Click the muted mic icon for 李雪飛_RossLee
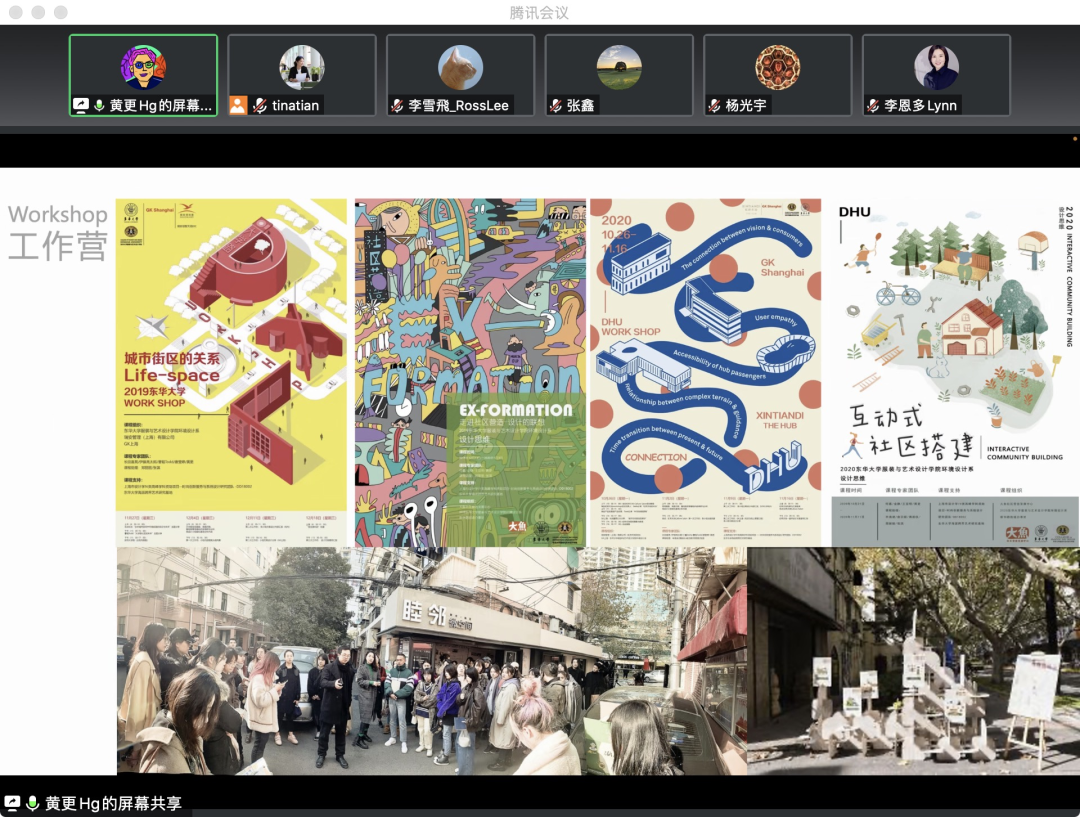 pos(398,105)
